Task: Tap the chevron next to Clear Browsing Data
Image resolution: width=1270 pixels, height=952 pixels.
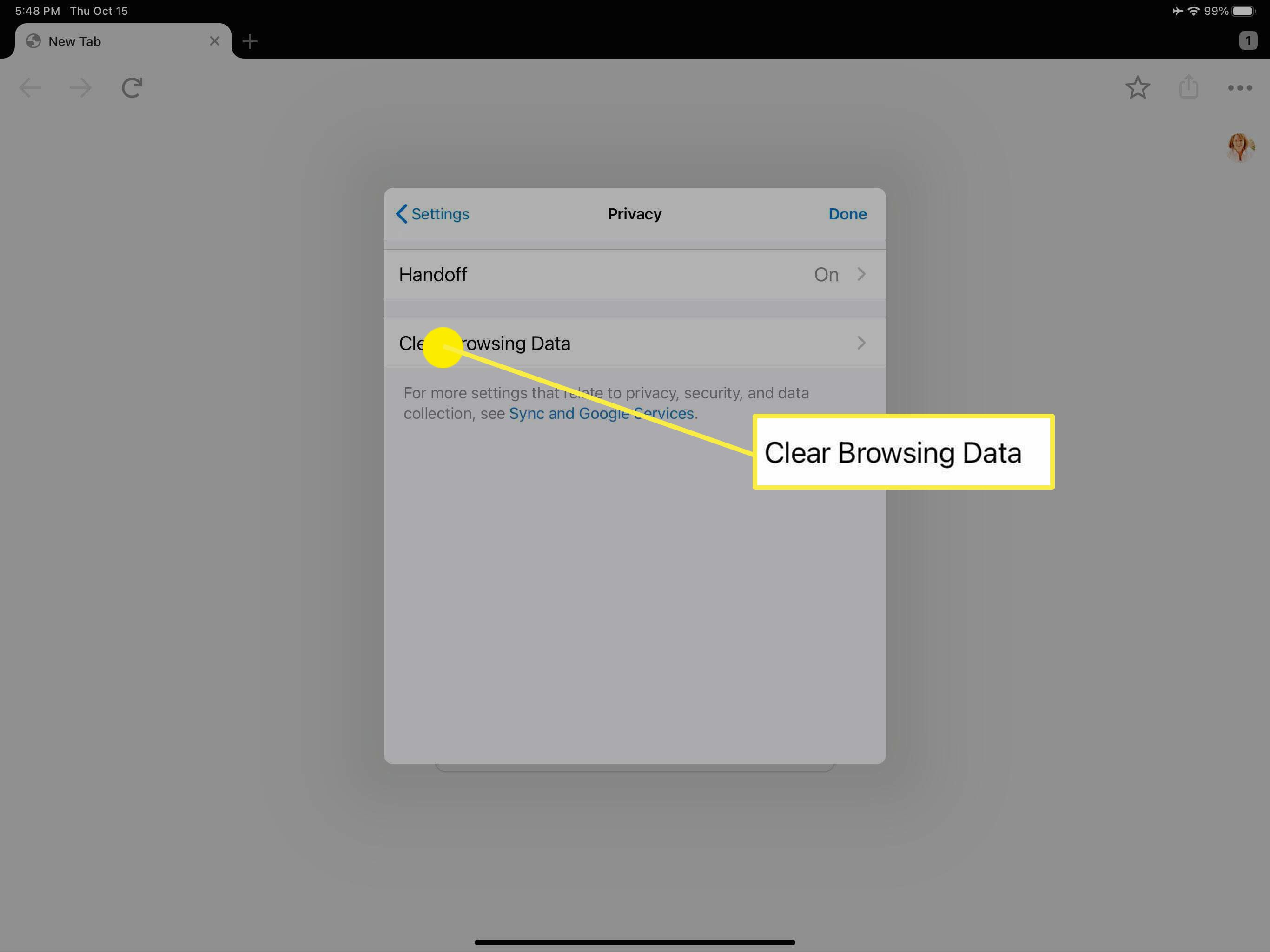Action: [x=861, y=343]
